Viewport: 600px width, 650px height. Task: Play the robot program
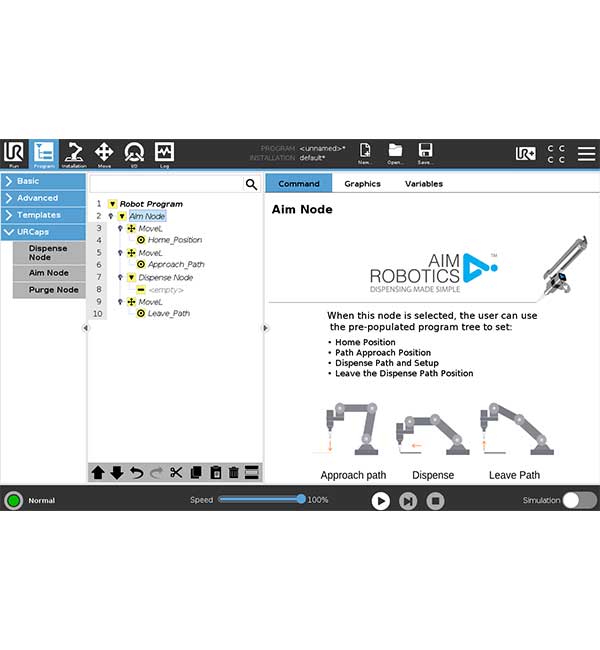point(381,501)
